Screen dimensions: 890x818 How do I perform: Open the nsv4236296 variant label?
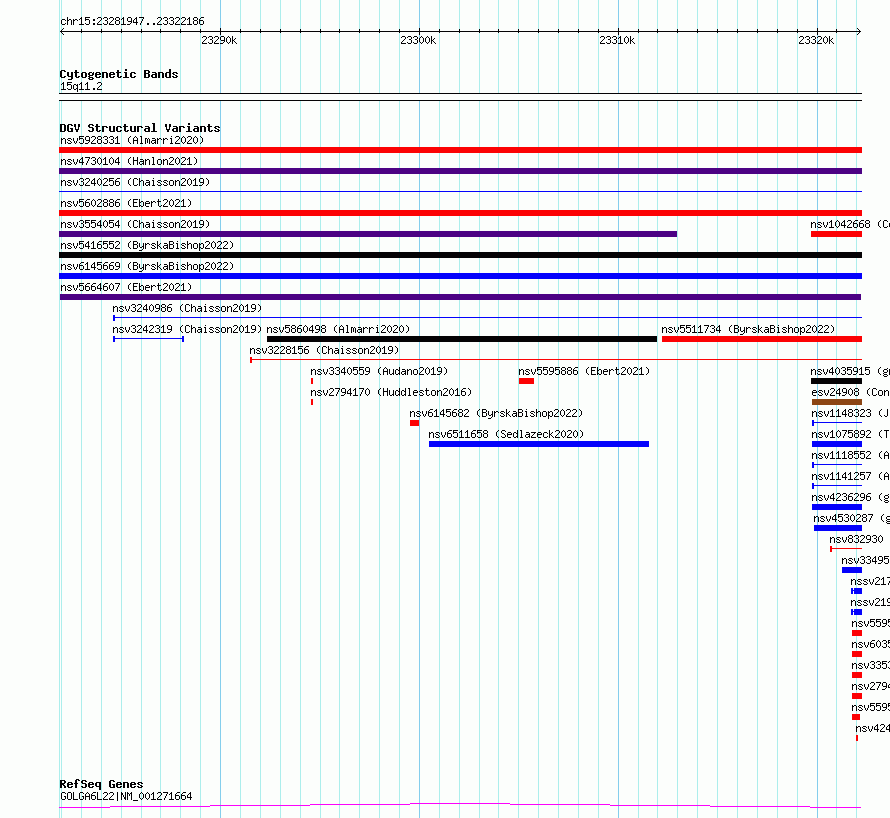pyautogui.click(x=850, y=497)
